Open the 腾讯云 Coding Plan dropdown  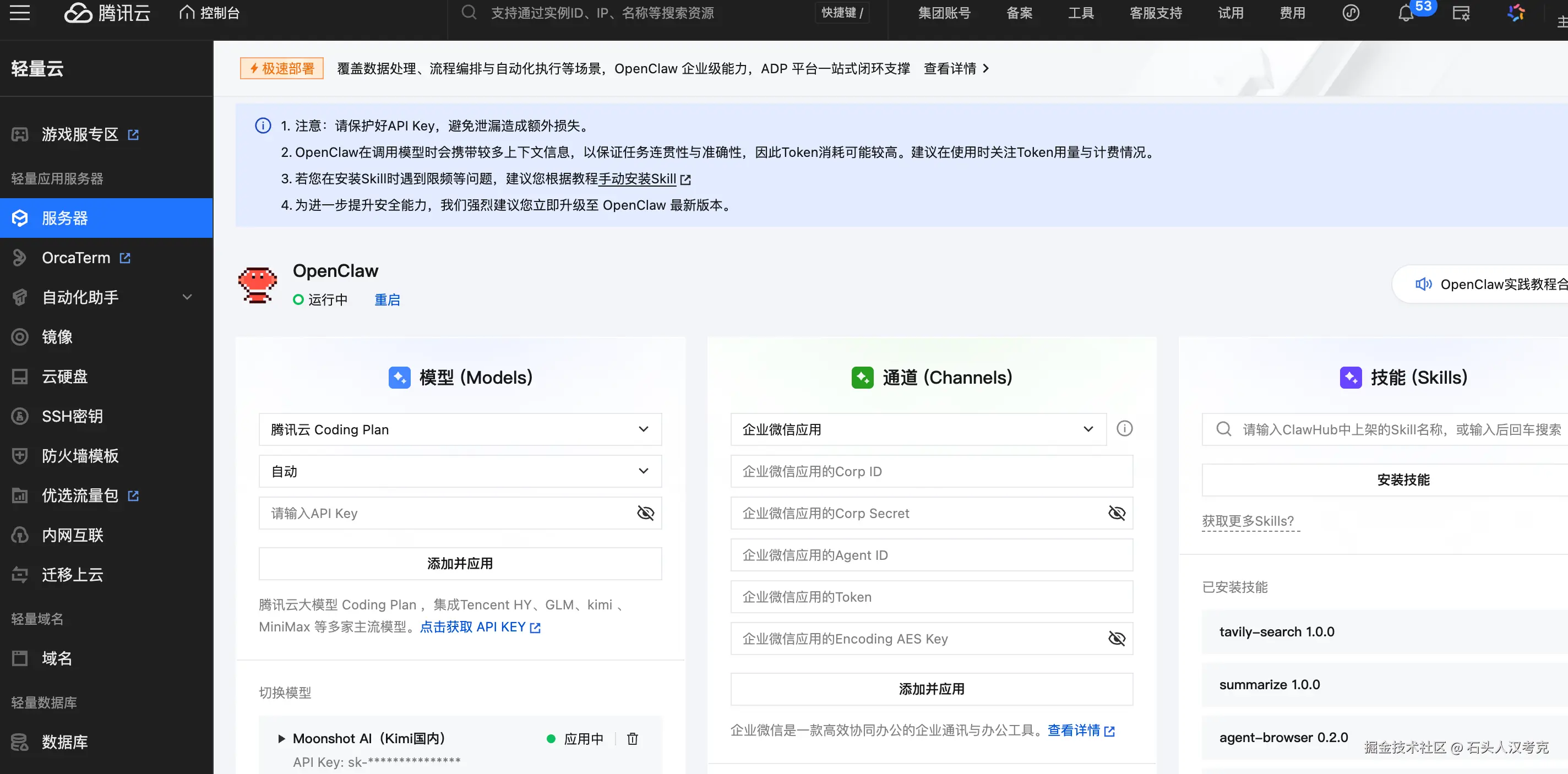click(460, 429)
